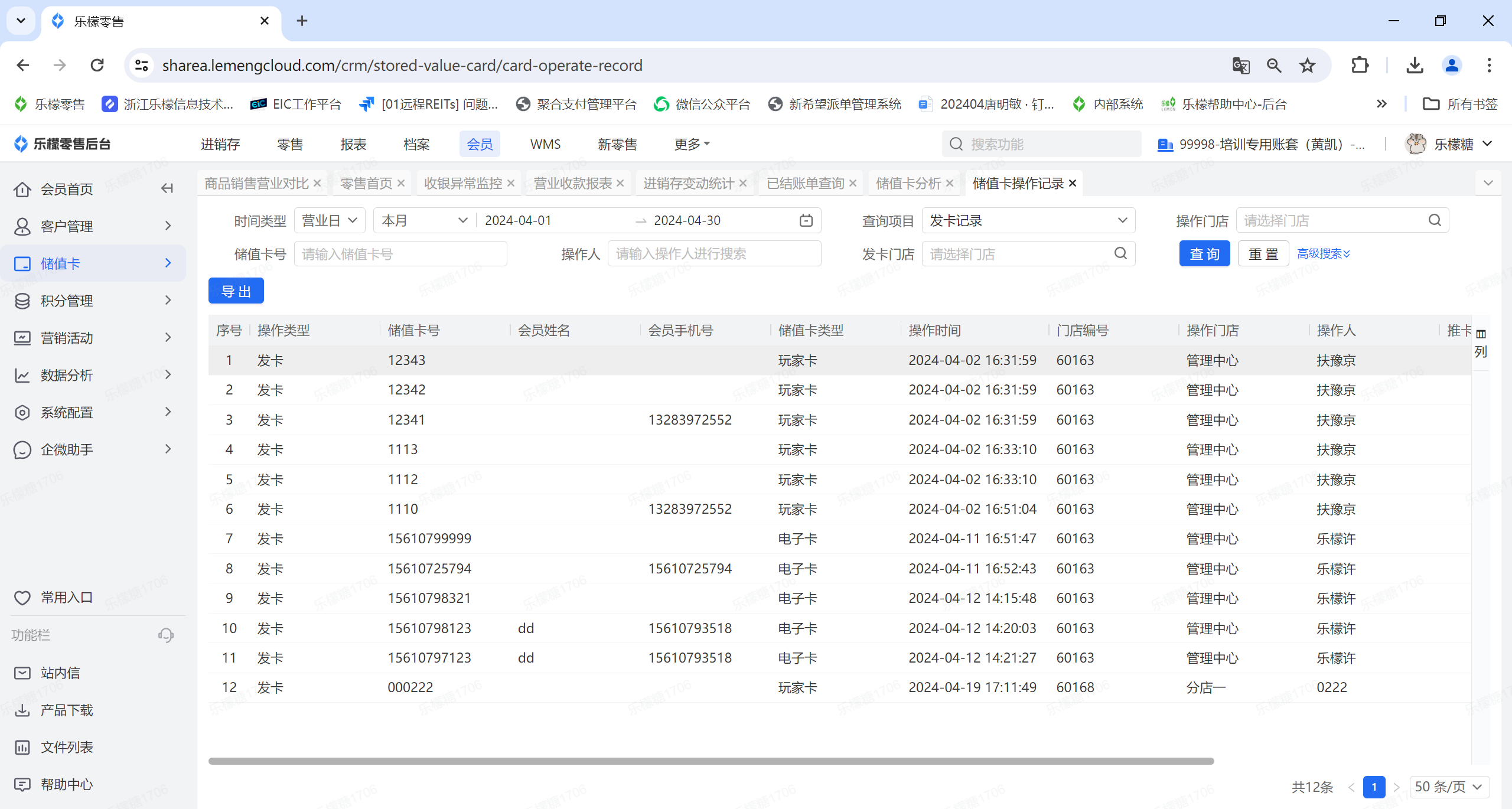Reload the page
The width and height of the screenshot is (1512, 809).
coord(97,66)
